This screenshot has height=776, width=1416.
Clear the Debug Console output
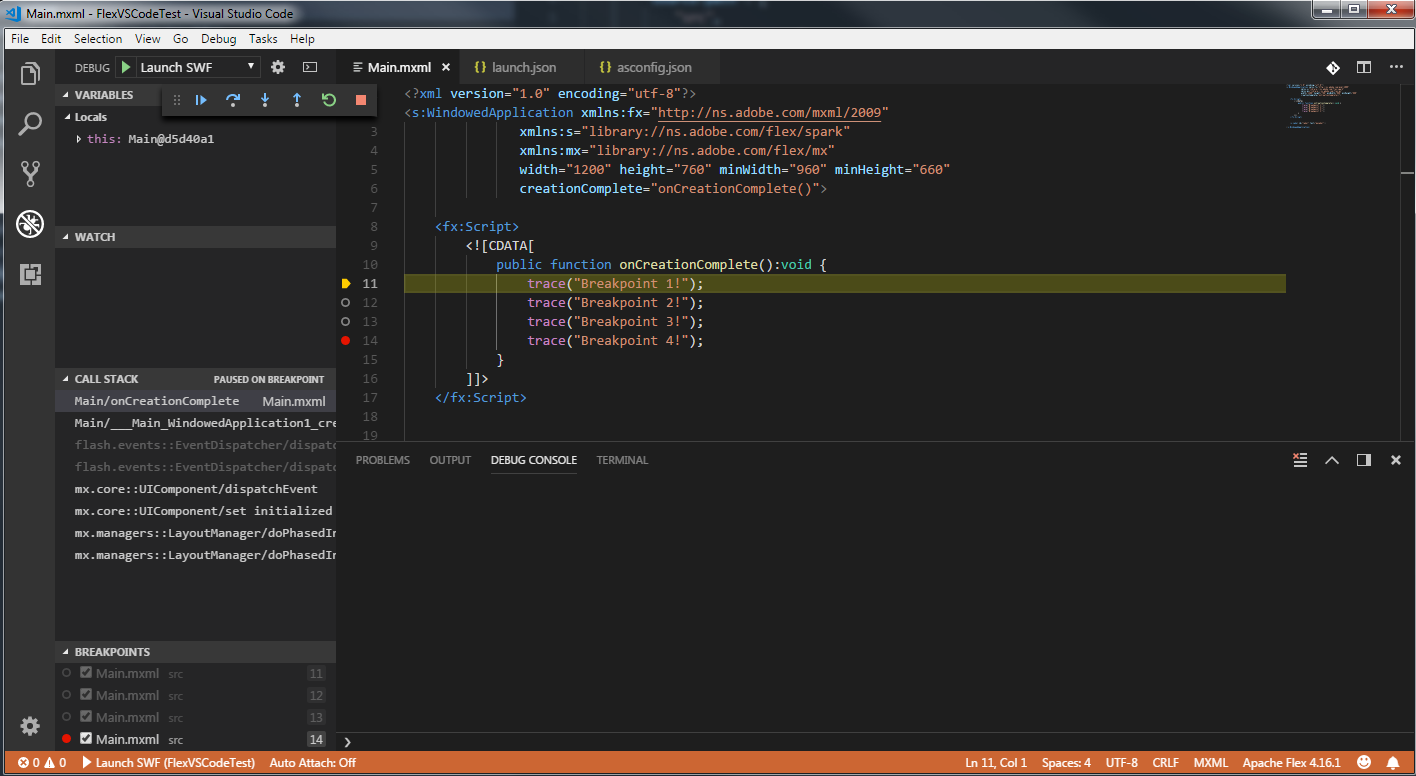click(x=1300, y=459)
